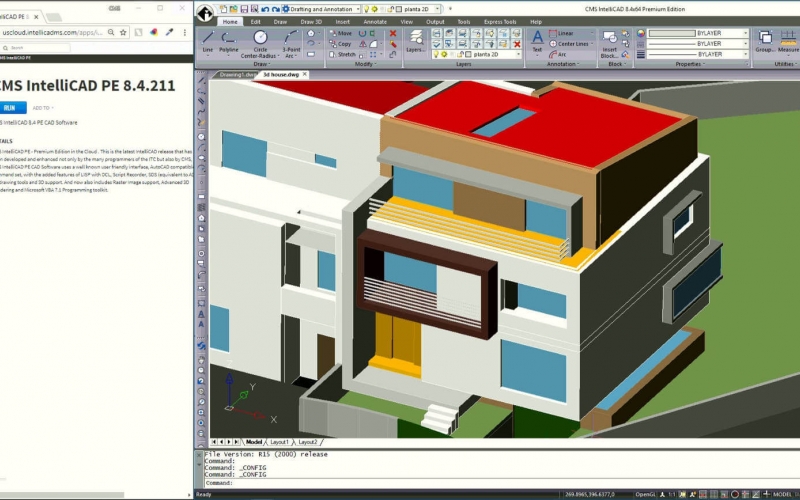Toggle layer freeze sun icon in Layers panel
Image resolution: width=800 pixels, height=500 pixels.
(444, 54)
